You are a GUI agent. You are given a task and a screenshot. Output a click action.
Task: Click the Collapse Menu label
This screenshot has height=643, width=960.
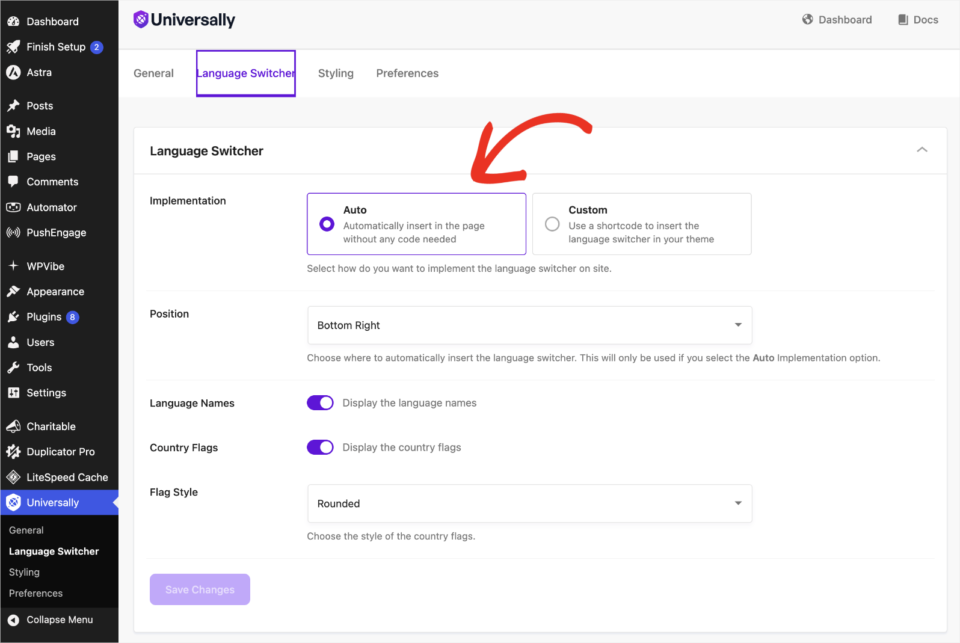(x=60, y=620)
